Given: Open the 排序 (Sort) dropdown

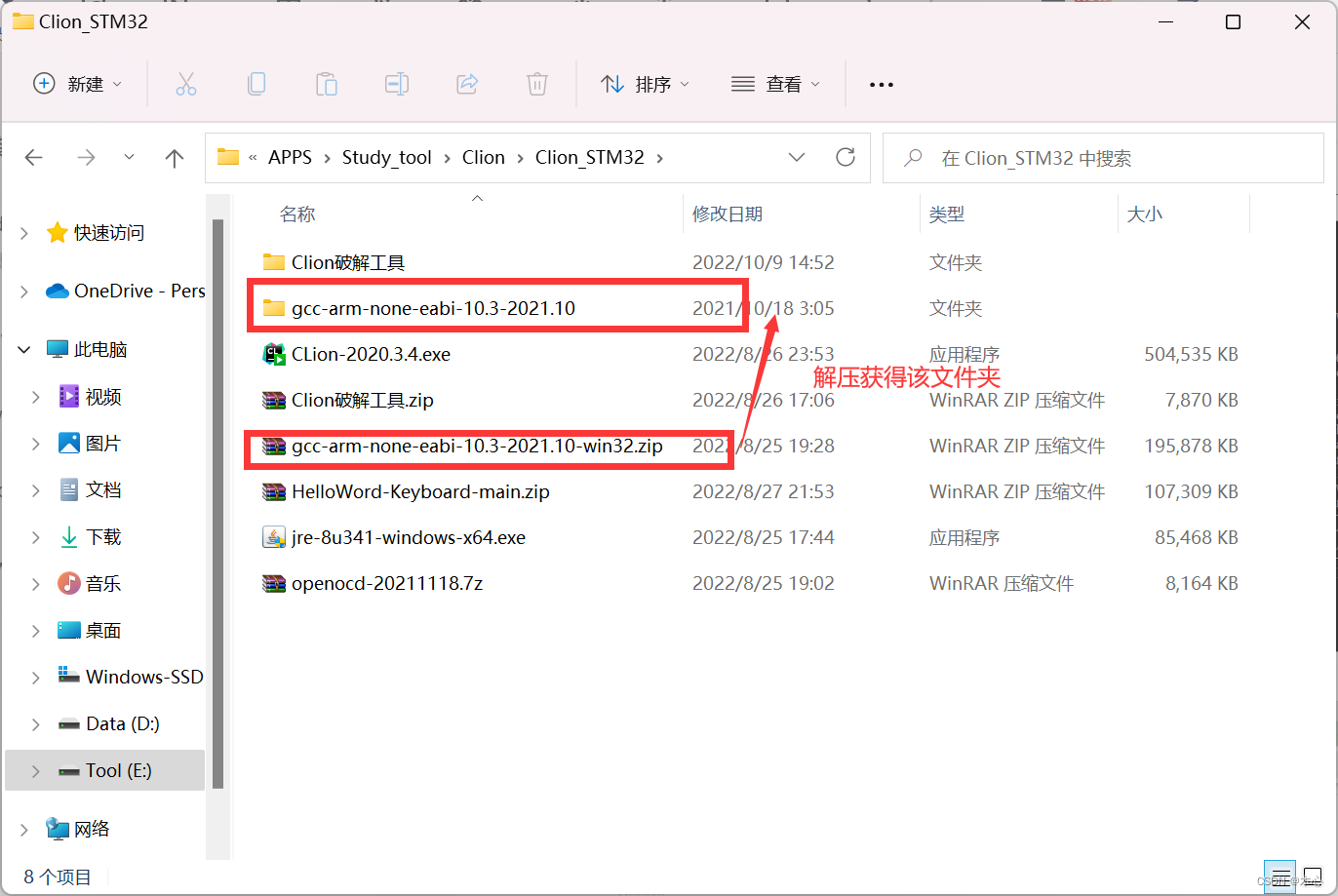Looking at the screenshot, I should pyautogui.click(x=645, y=85).
